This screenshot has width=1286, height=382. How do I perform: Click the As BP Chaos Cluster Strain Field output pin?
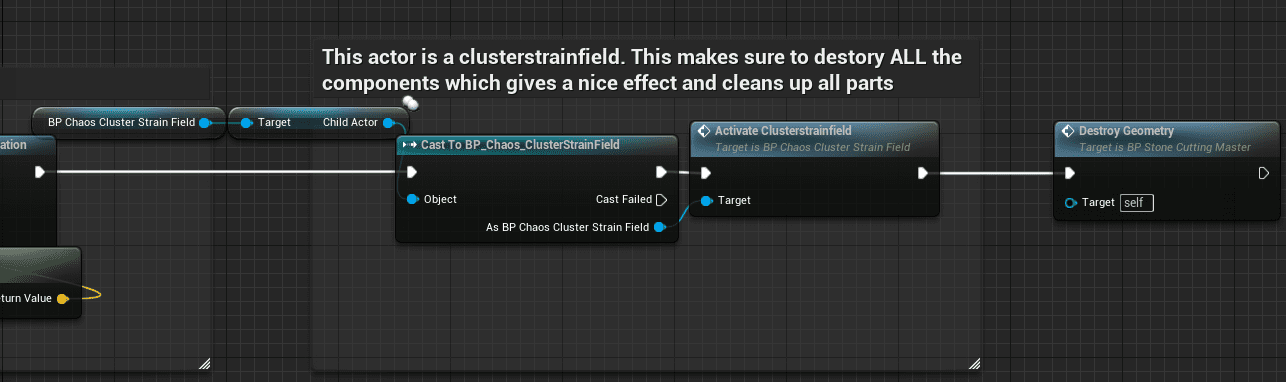[x=659, y=227]
